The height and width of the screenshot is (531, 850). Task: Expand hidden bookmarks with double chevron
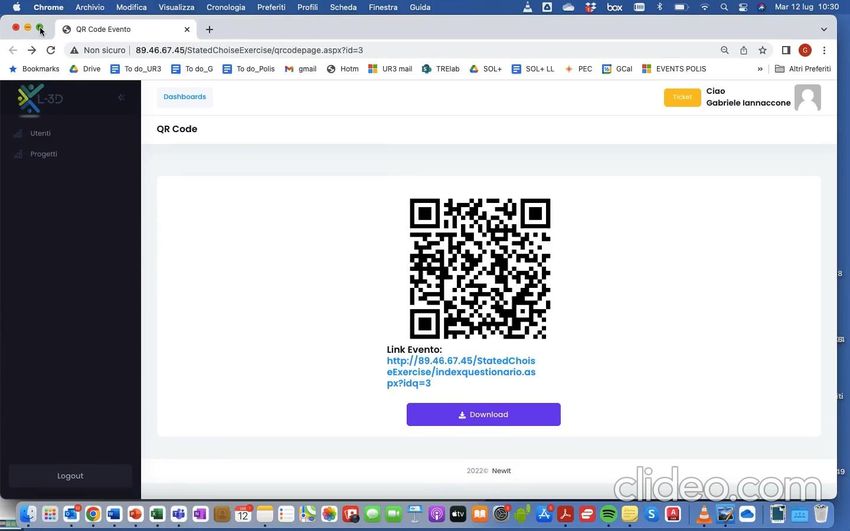point(760,69)
